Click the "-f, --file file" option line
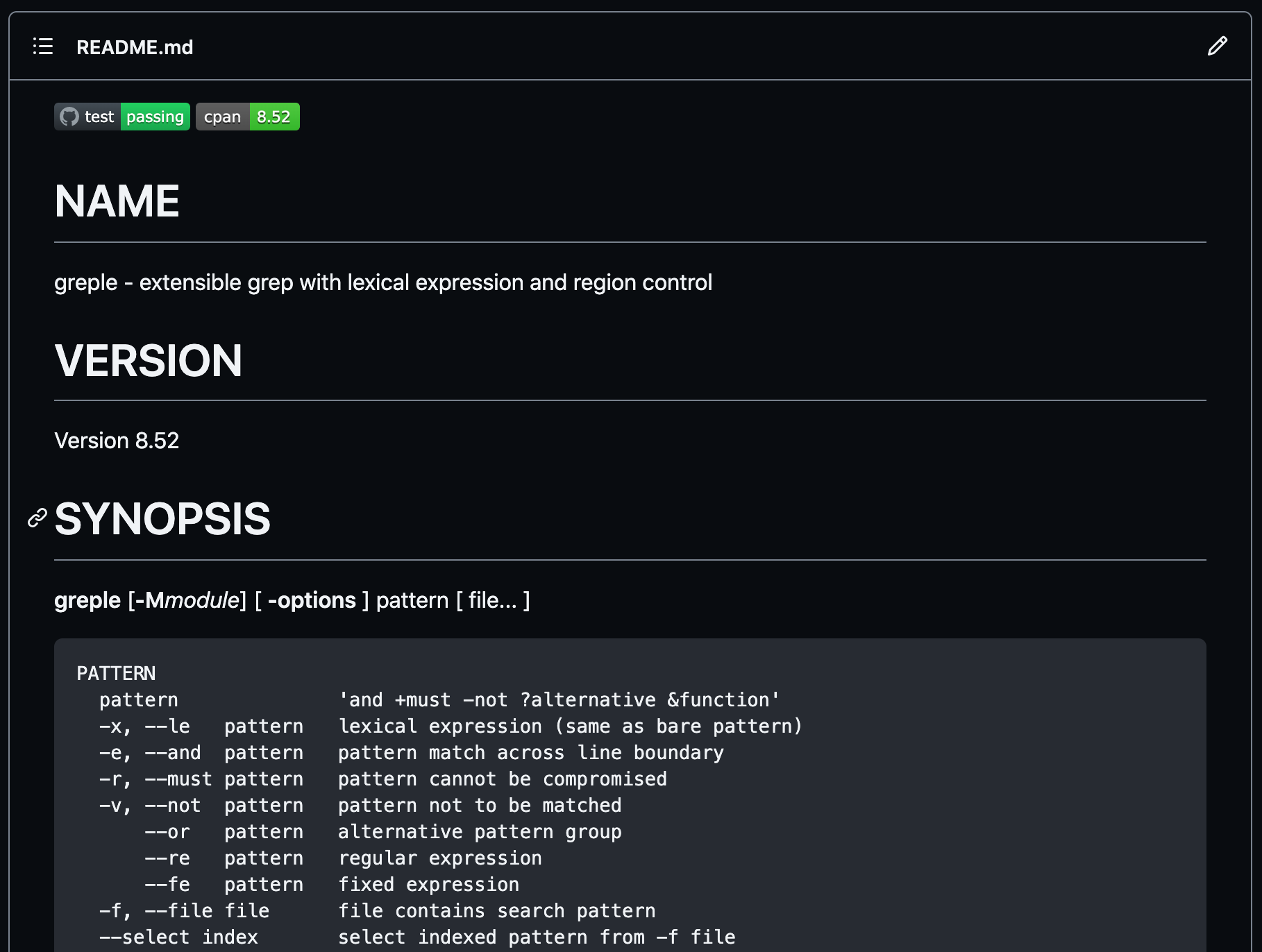Screen dimensions: 1262x952 coord(184,911)
